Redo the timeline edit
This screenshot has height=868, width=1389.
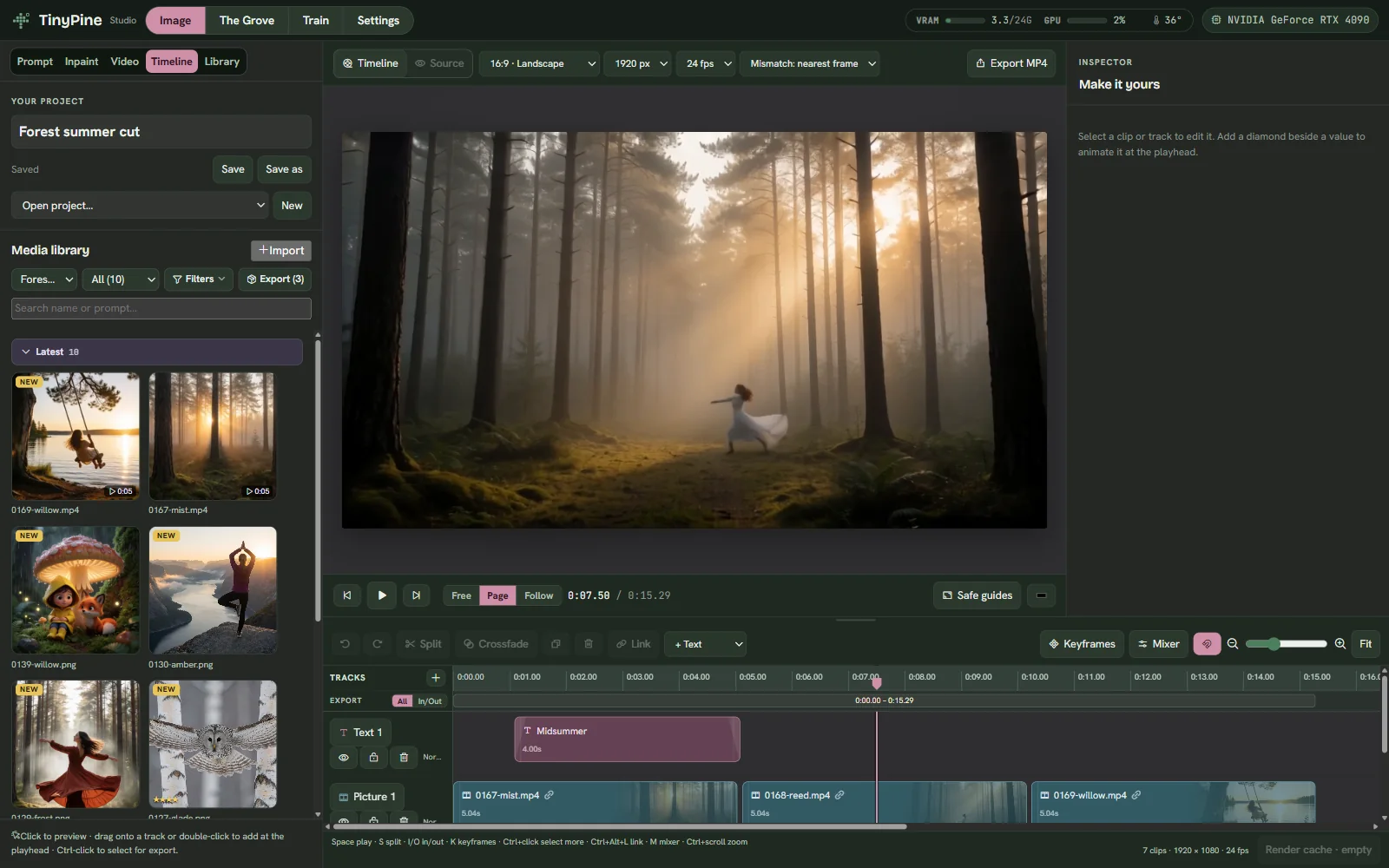377,644
